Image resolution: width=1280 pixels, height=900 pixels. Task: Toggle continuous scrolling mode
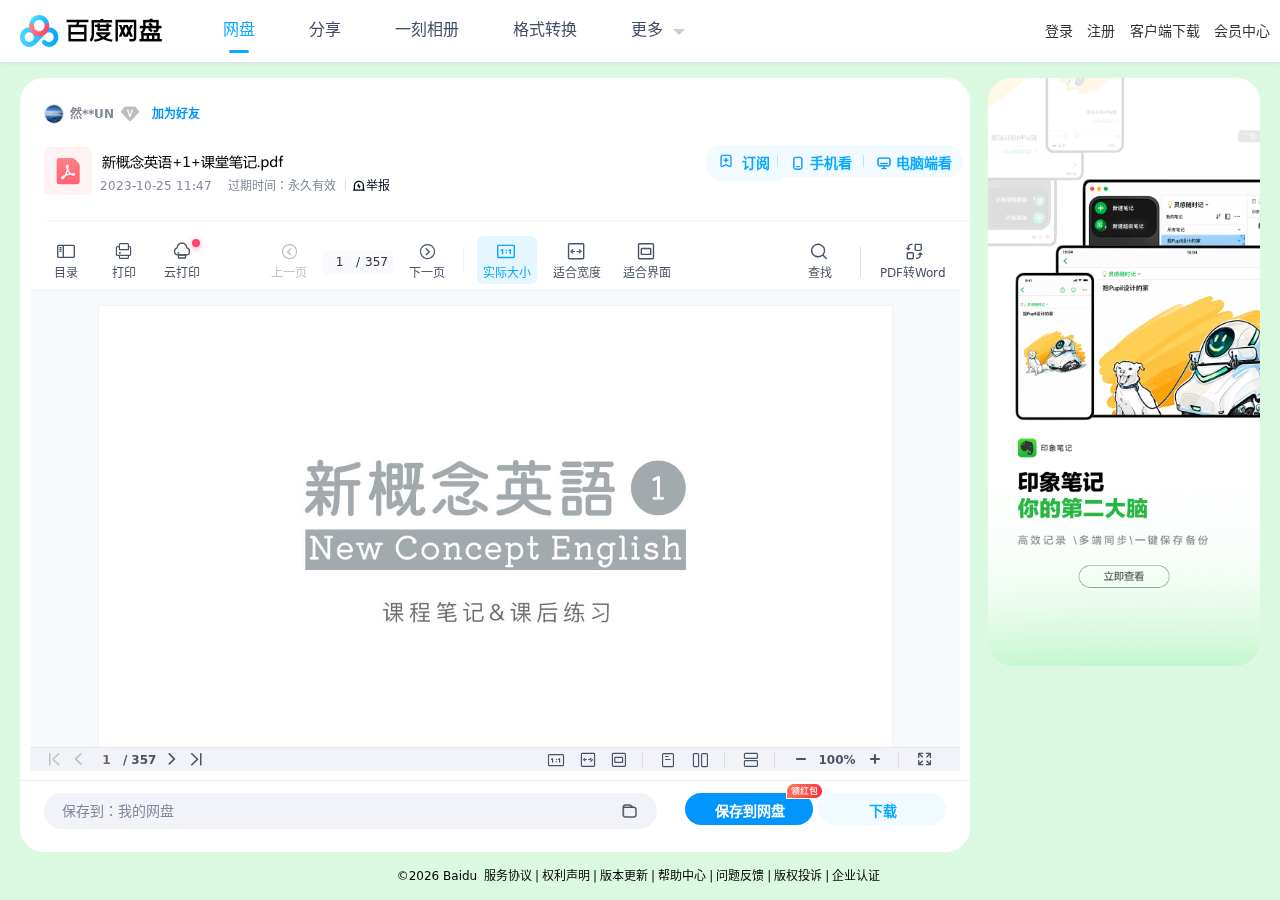(x=751, y=760)
